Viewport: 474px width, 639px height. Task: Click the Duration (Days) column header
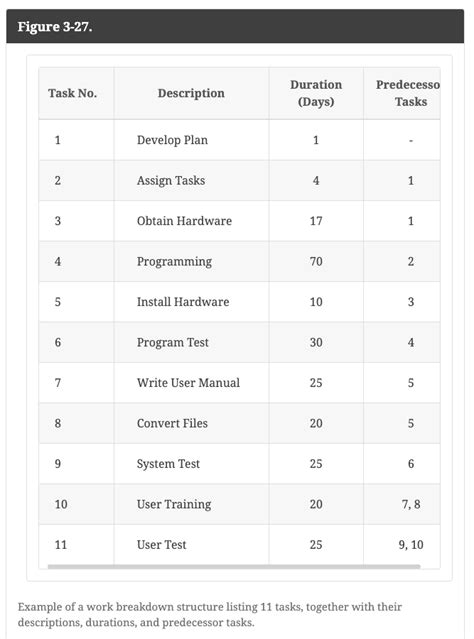tap(316, 93)
